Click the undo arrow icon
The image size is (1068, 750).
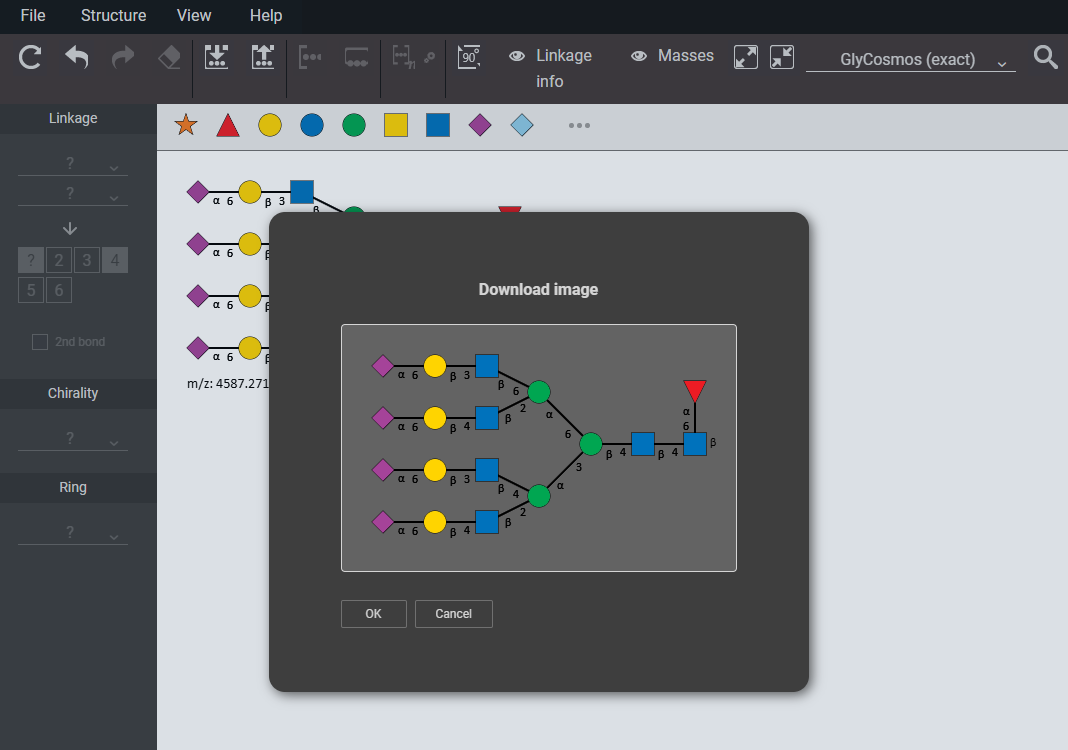77,57
